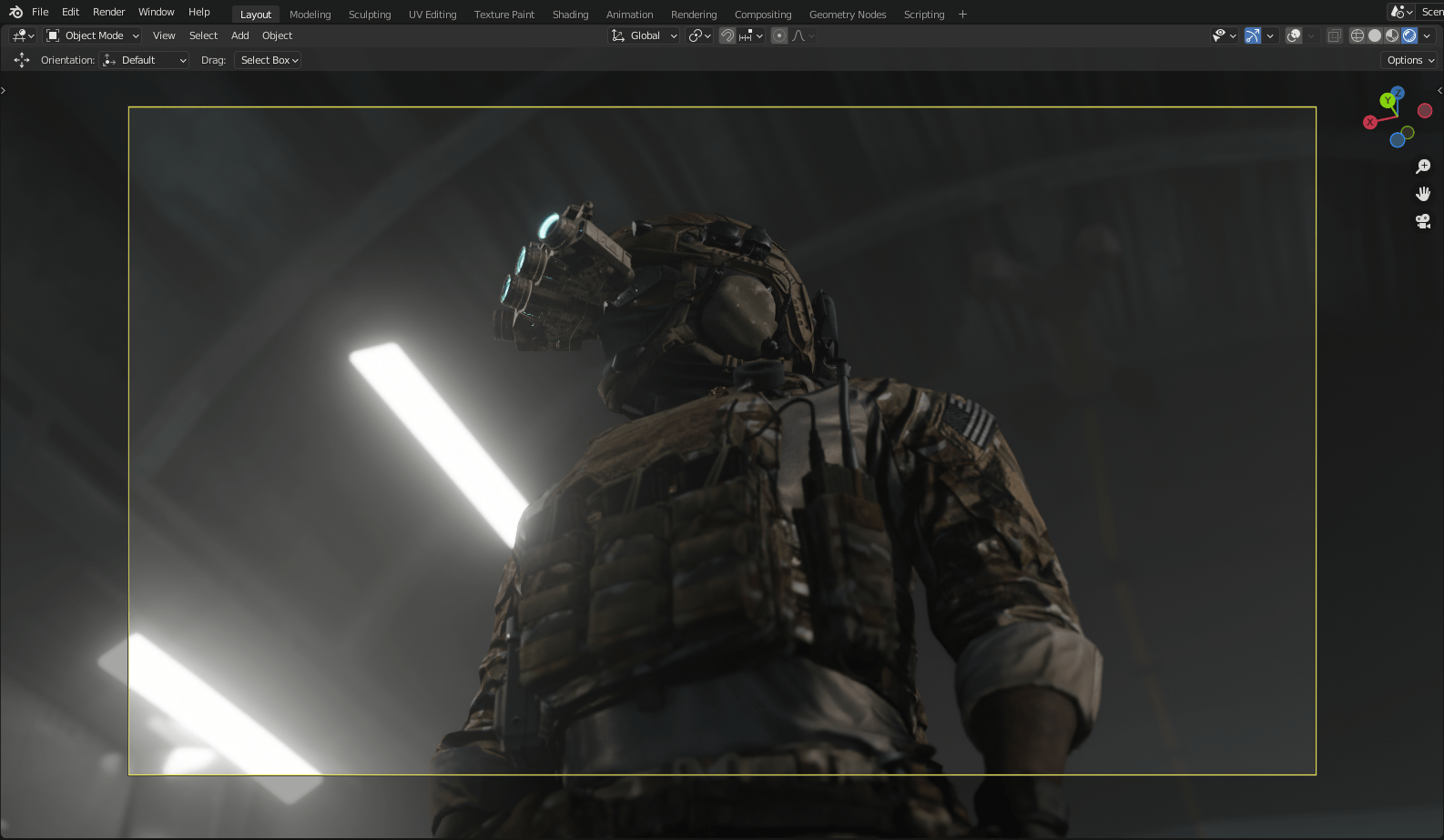Click the pan view hand icon
This screenshot has height=840, width=1444.
[1423, 194]
